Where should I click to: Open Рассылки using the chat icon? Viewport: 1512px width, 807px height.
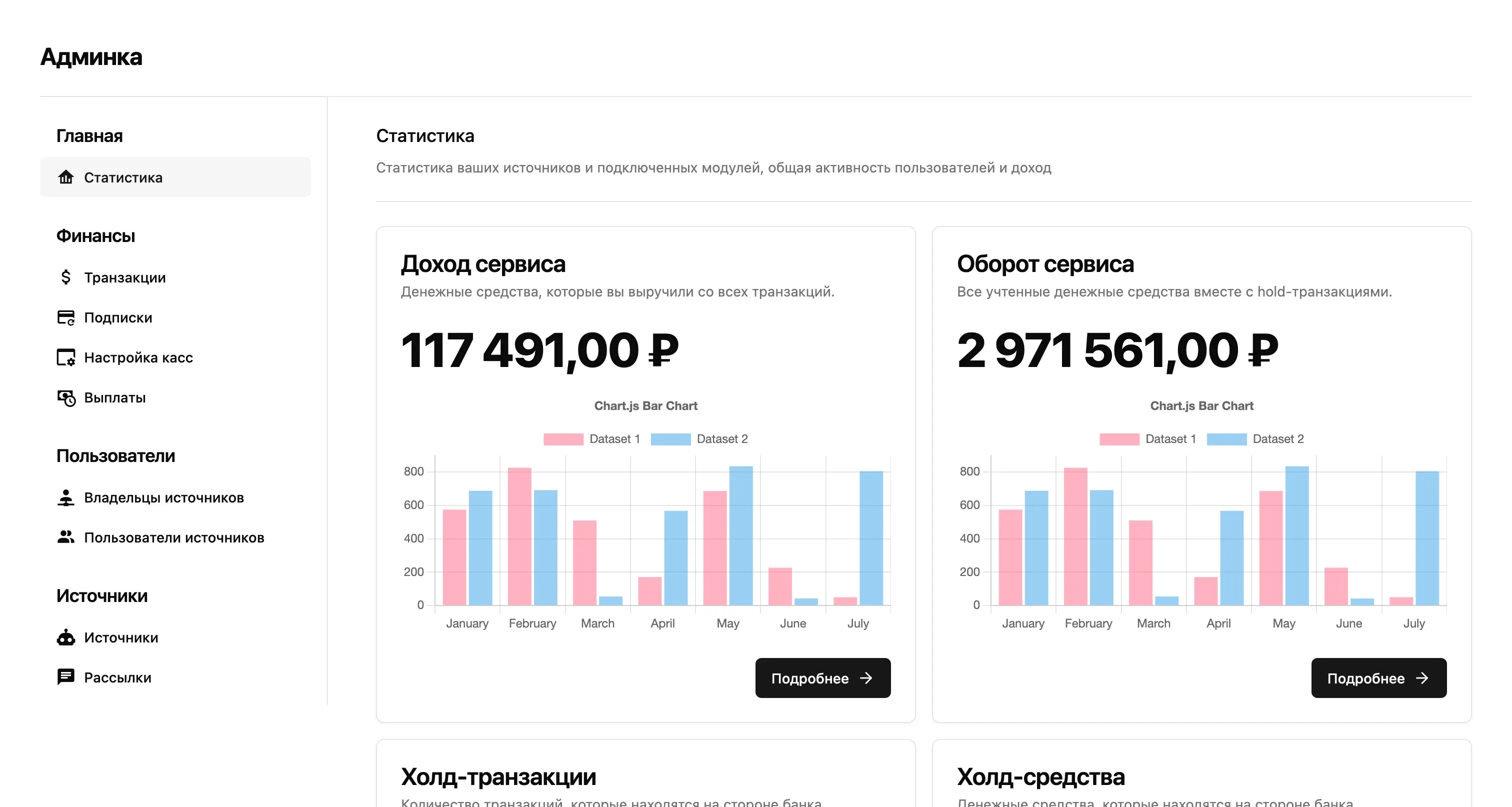pos(65,677)
